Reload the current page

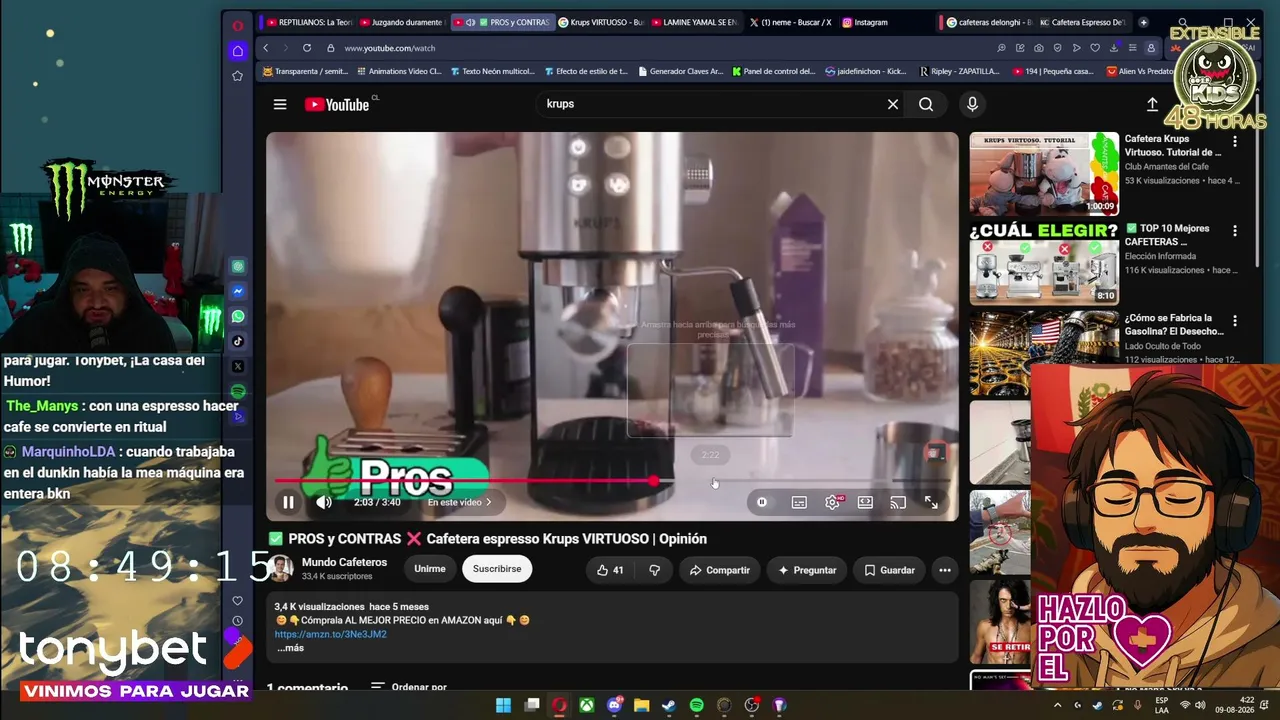[307, 48]
